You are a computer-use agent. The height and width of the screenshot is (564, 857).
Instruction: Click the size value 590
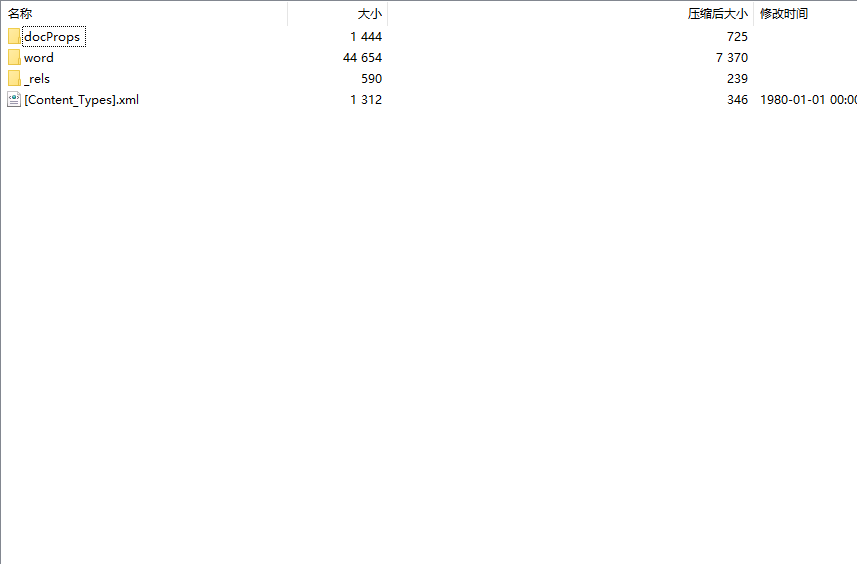pyautogui.click(x=372, y=79)
